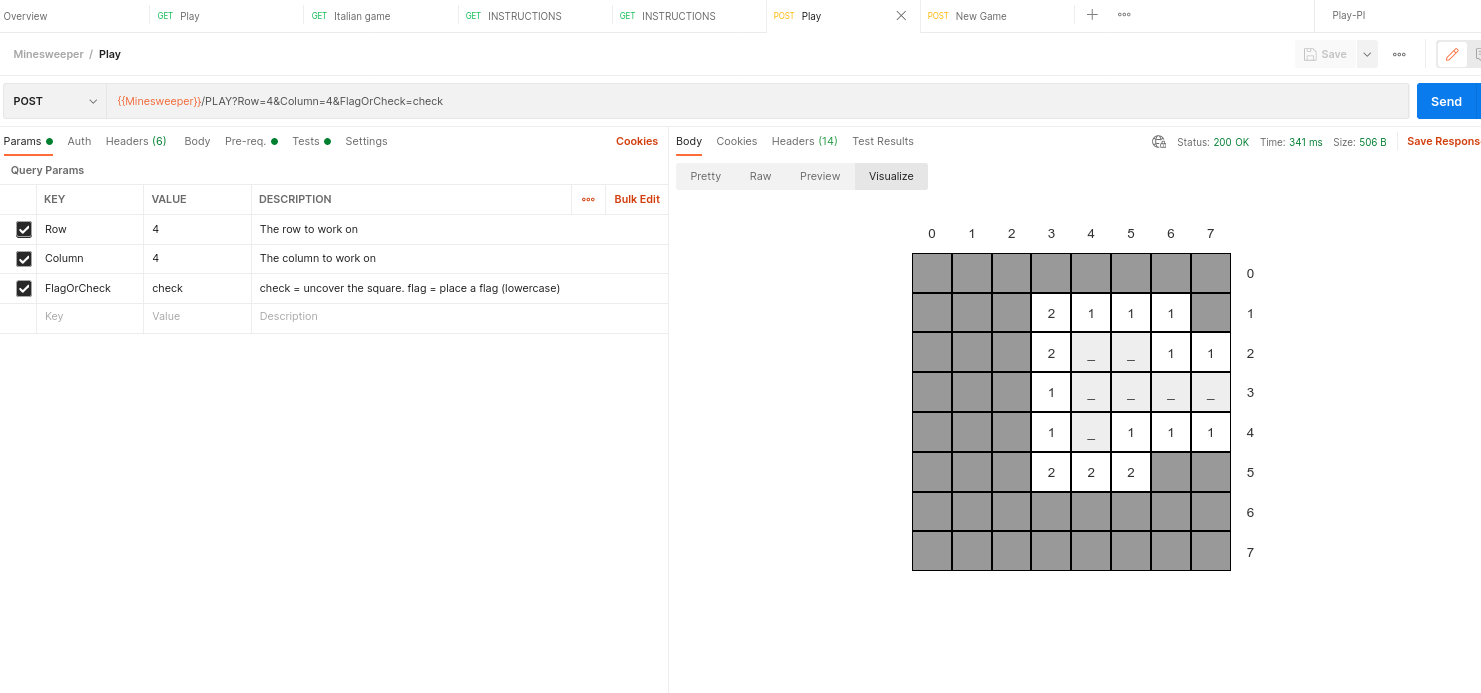This screenshot has height=693, width=1481.
Task: Select the Auth request tab
Action: pyautogui.click(x=79, y=141)
